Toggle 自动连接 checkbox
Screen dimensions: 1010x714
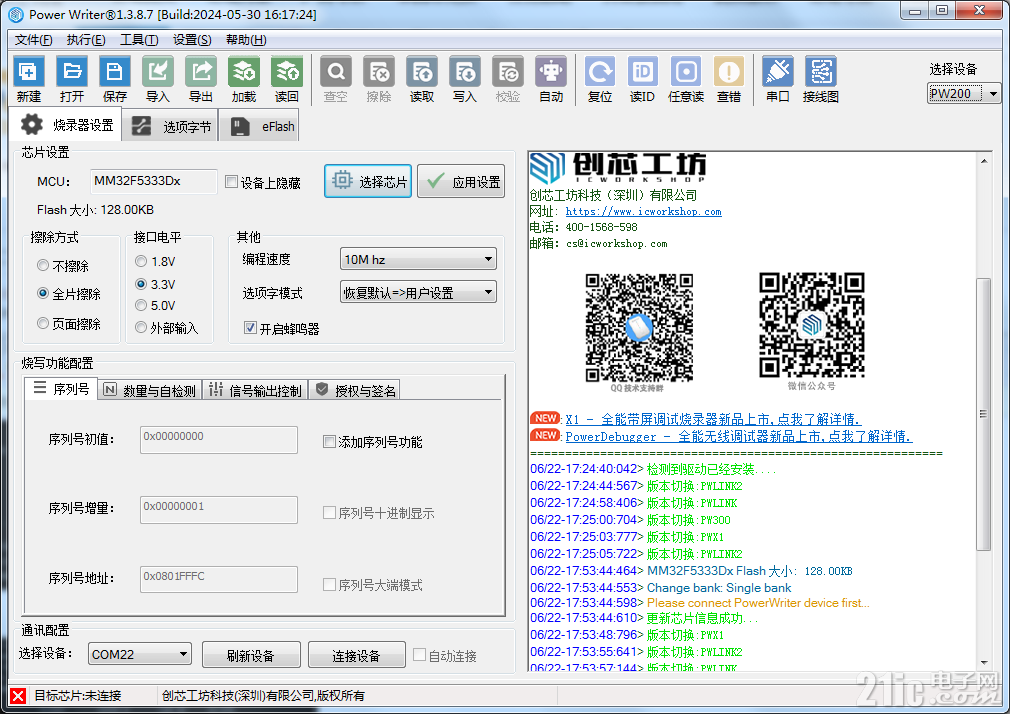click(419, 655)
